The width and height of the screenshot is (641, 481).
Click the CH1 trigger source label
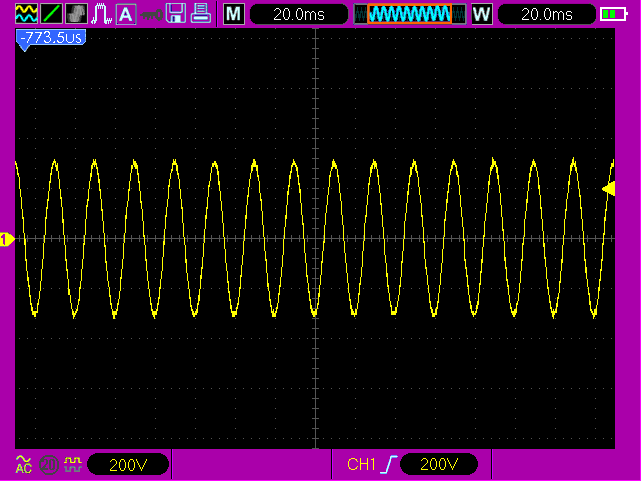[x=361, y=464]
